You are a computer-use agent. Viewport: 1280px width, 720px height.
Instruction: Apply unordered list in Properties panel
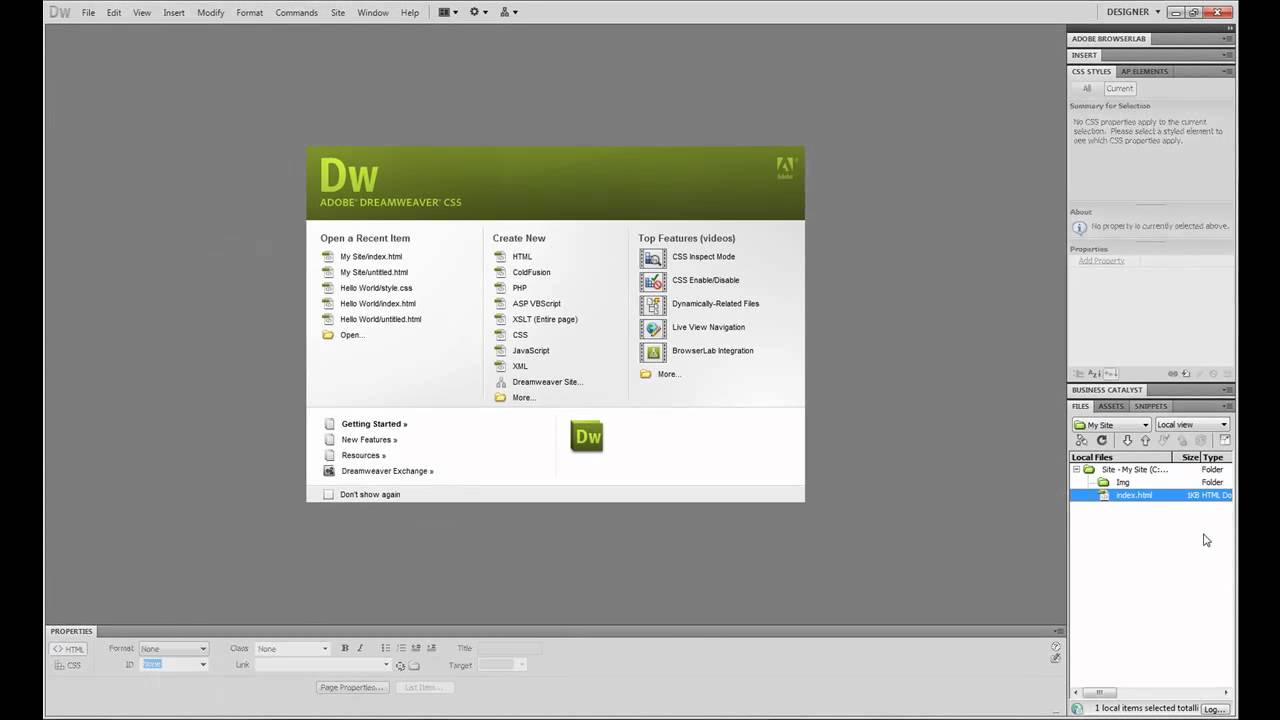click(386, 648)
